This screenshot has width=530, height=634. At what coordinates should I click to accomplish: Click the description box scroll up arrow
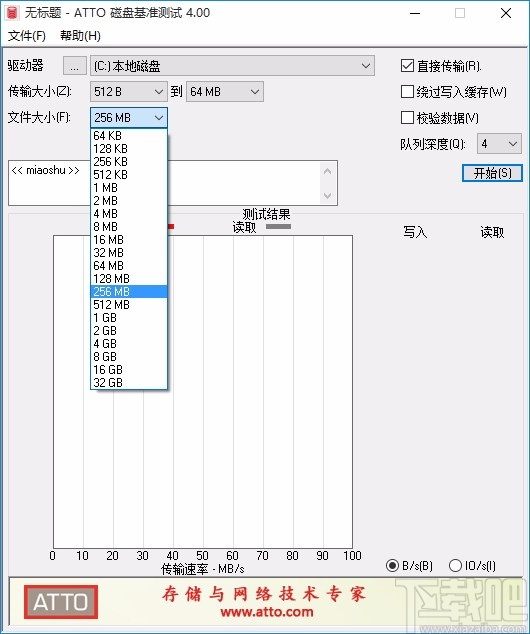(327, 171)
